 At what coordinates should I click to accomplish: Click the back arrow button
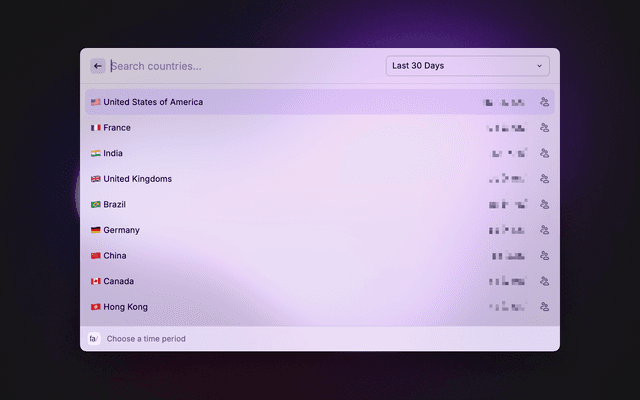pos(98,66)
